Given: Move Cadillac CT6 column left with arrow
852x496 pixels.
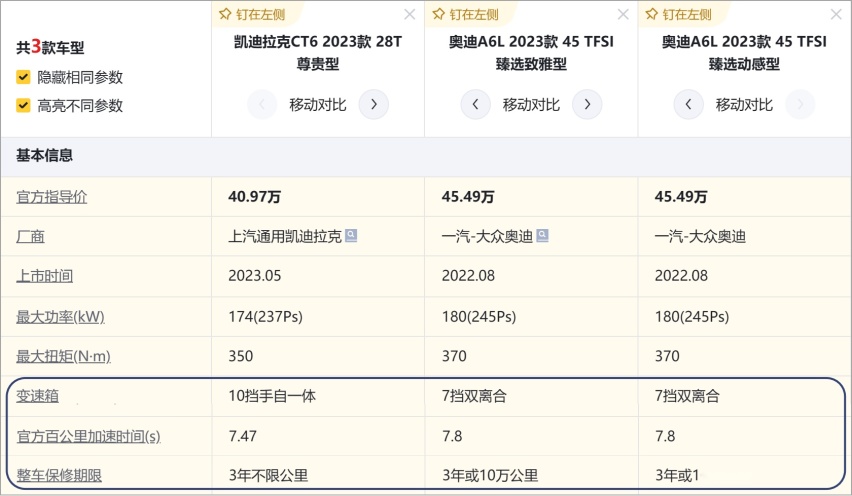Looking at the screenshot, I should click(x=262, y=104).
